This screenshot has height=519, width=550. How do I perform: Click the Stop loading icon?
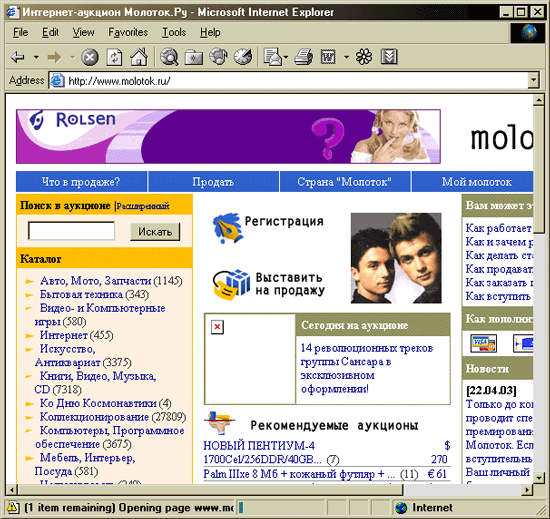tap(90, 57)
